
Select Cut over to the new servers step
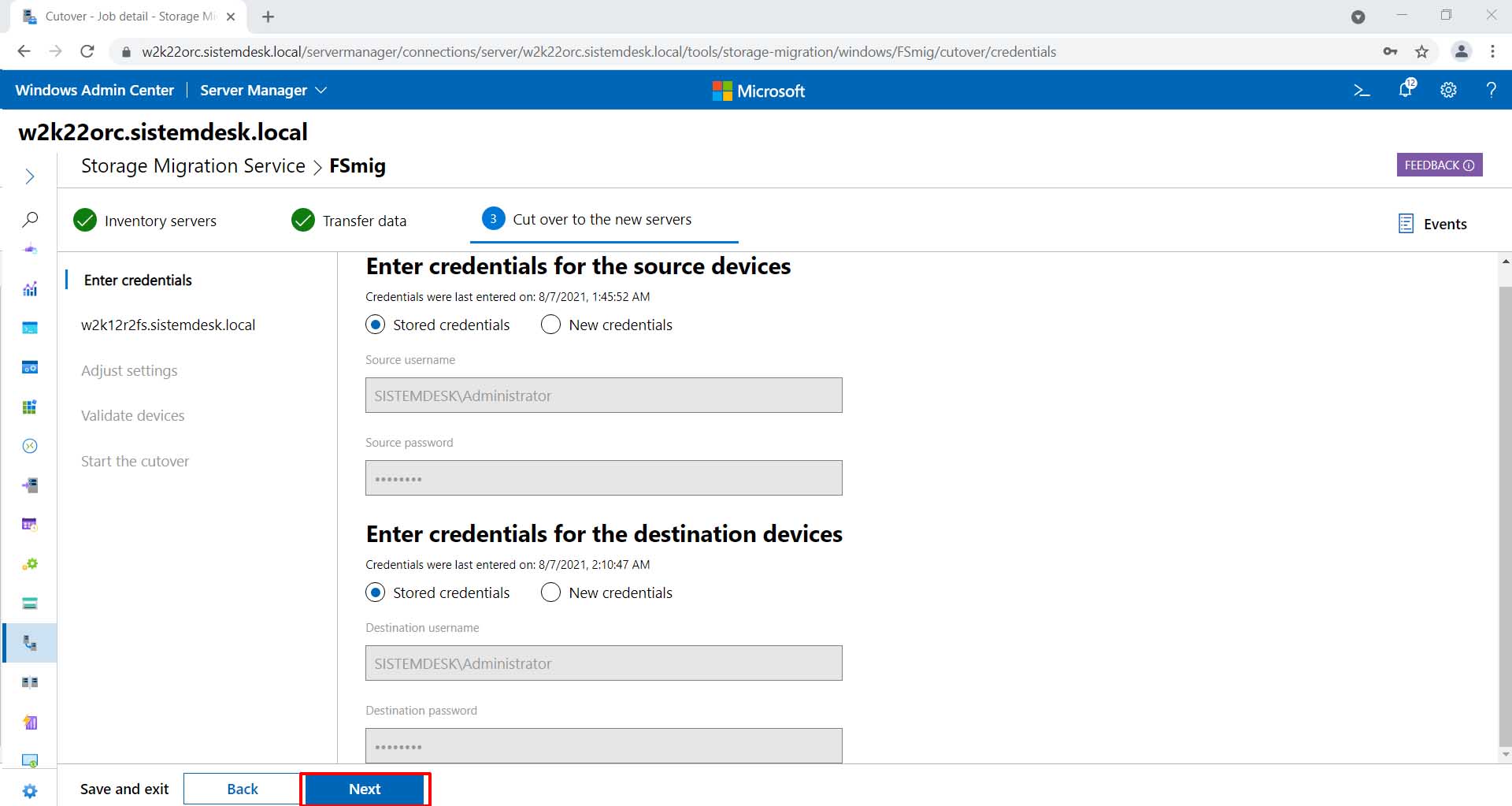pyautogui.click(x=587, y=219)
